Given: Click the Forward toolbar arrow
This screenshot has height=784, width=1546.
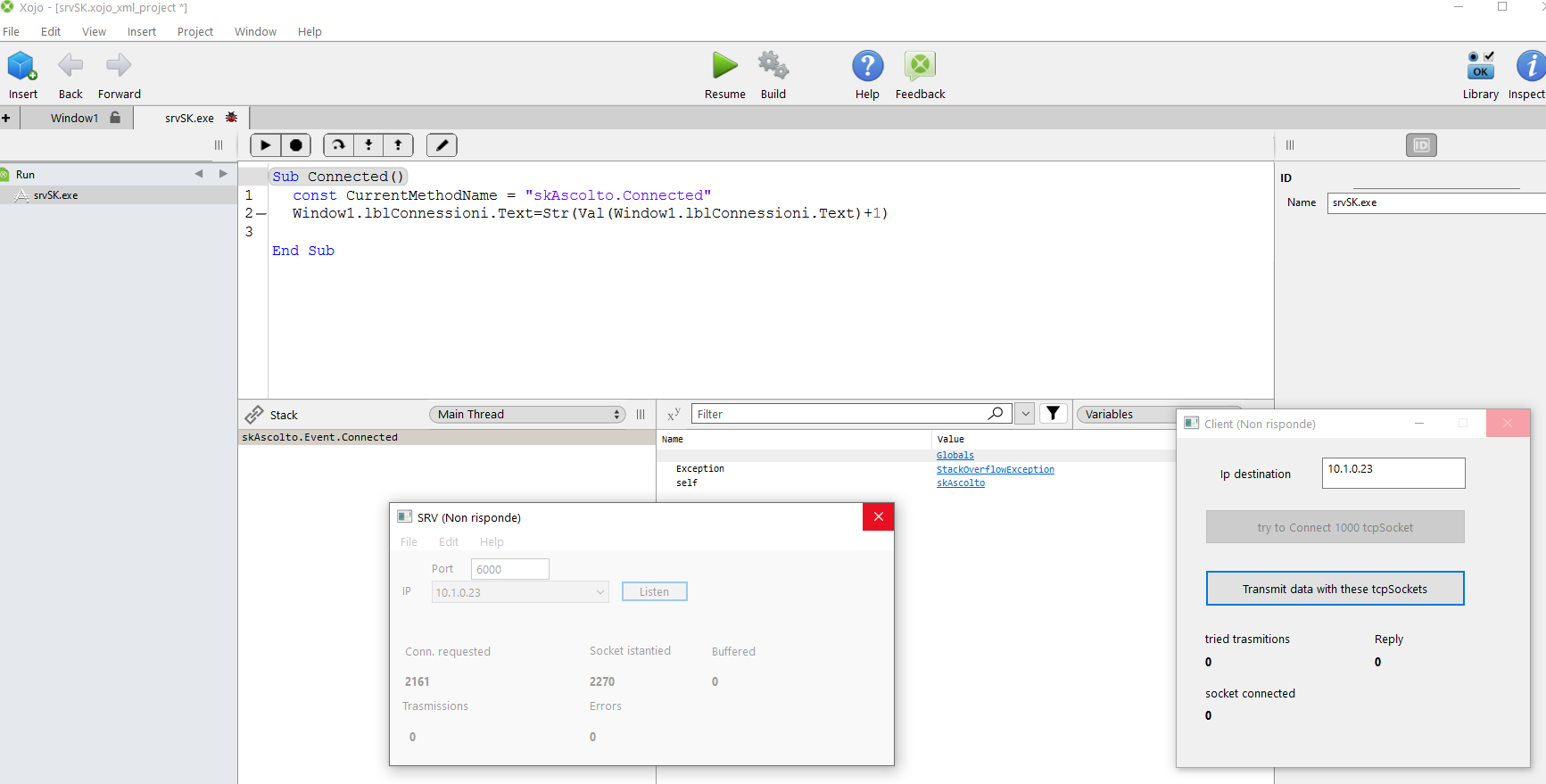Looking at the screenshot, I should [x=119, y=65].
